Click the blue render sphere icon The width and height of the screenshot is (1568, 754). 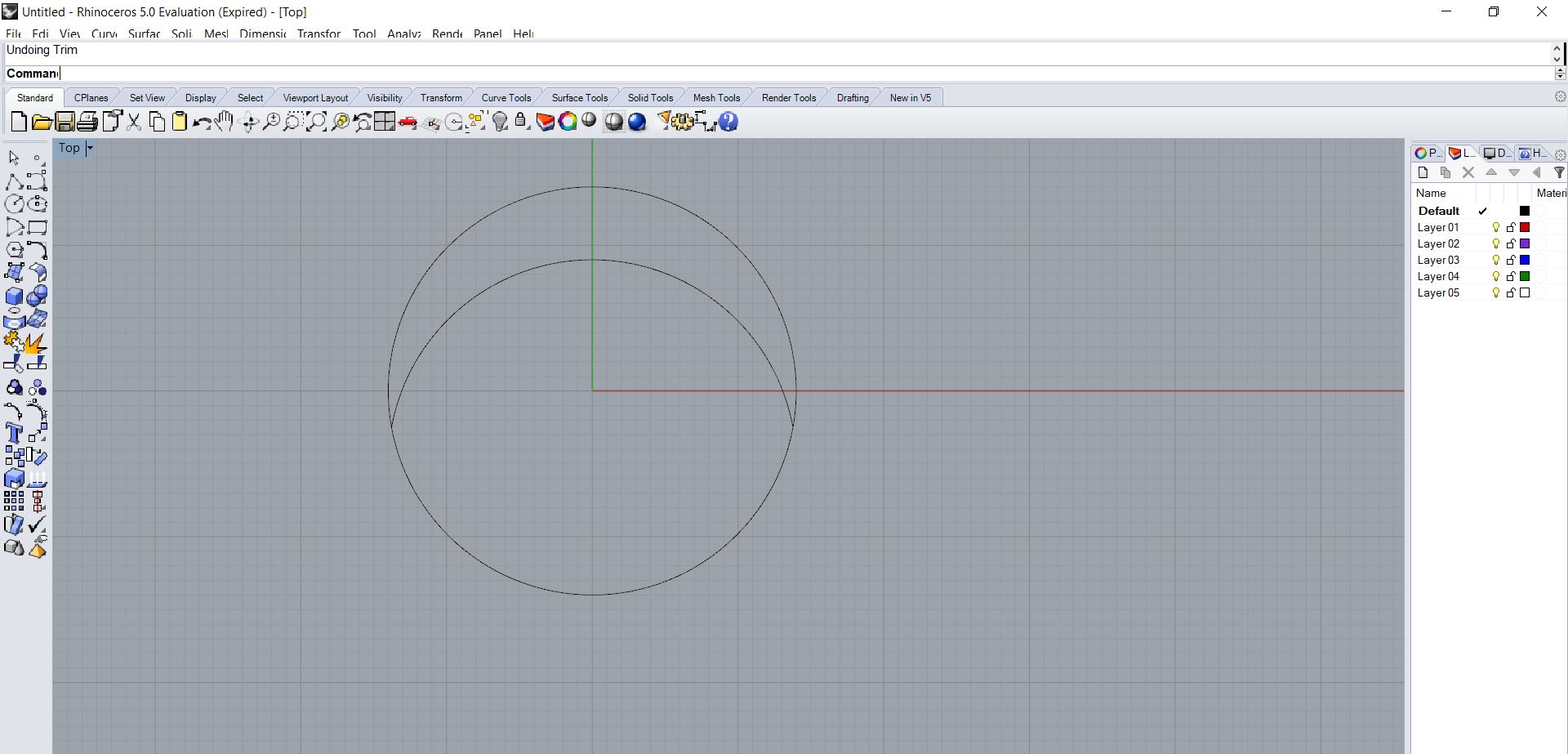[x=637, y=122]
